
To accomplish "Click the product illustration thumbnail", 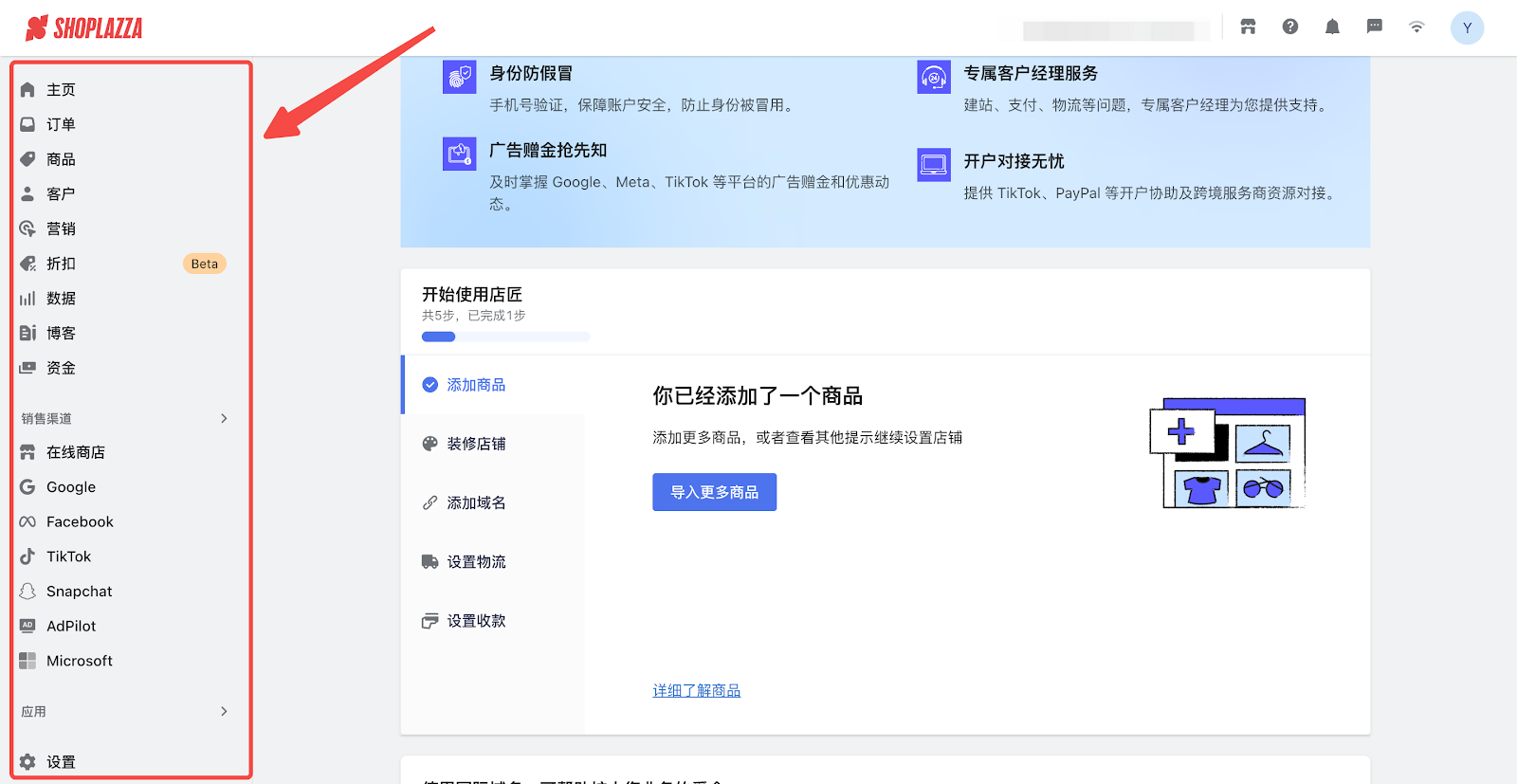I will point(1228,453).
